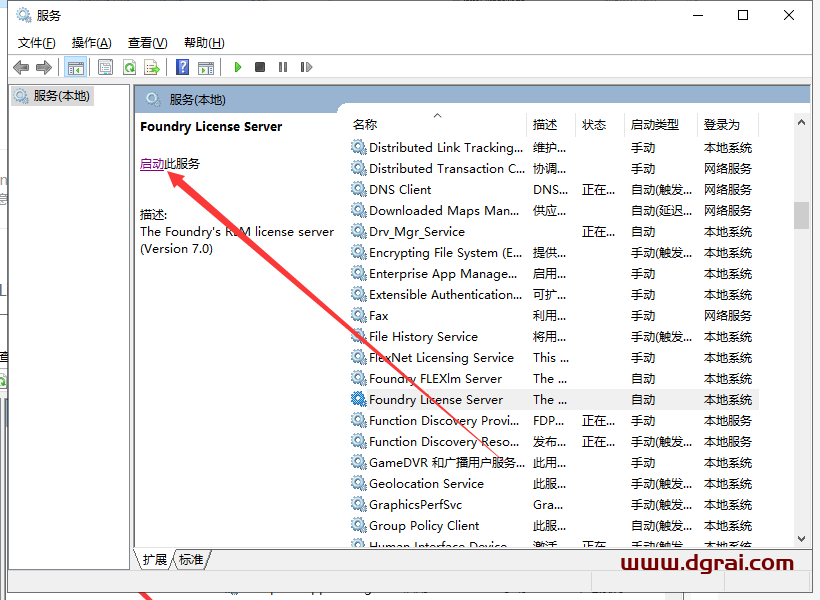Open the Help question mark icon
The width and height of the screenshot is (820, 600).
coord(183,67)
